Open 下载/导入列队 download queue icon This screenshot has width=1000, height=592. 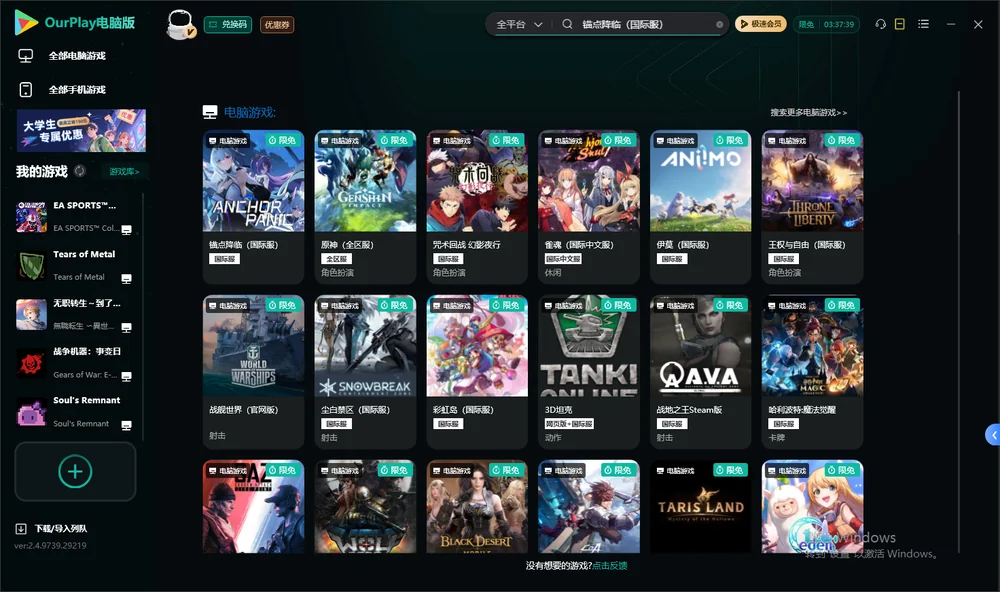click(21, 528)
